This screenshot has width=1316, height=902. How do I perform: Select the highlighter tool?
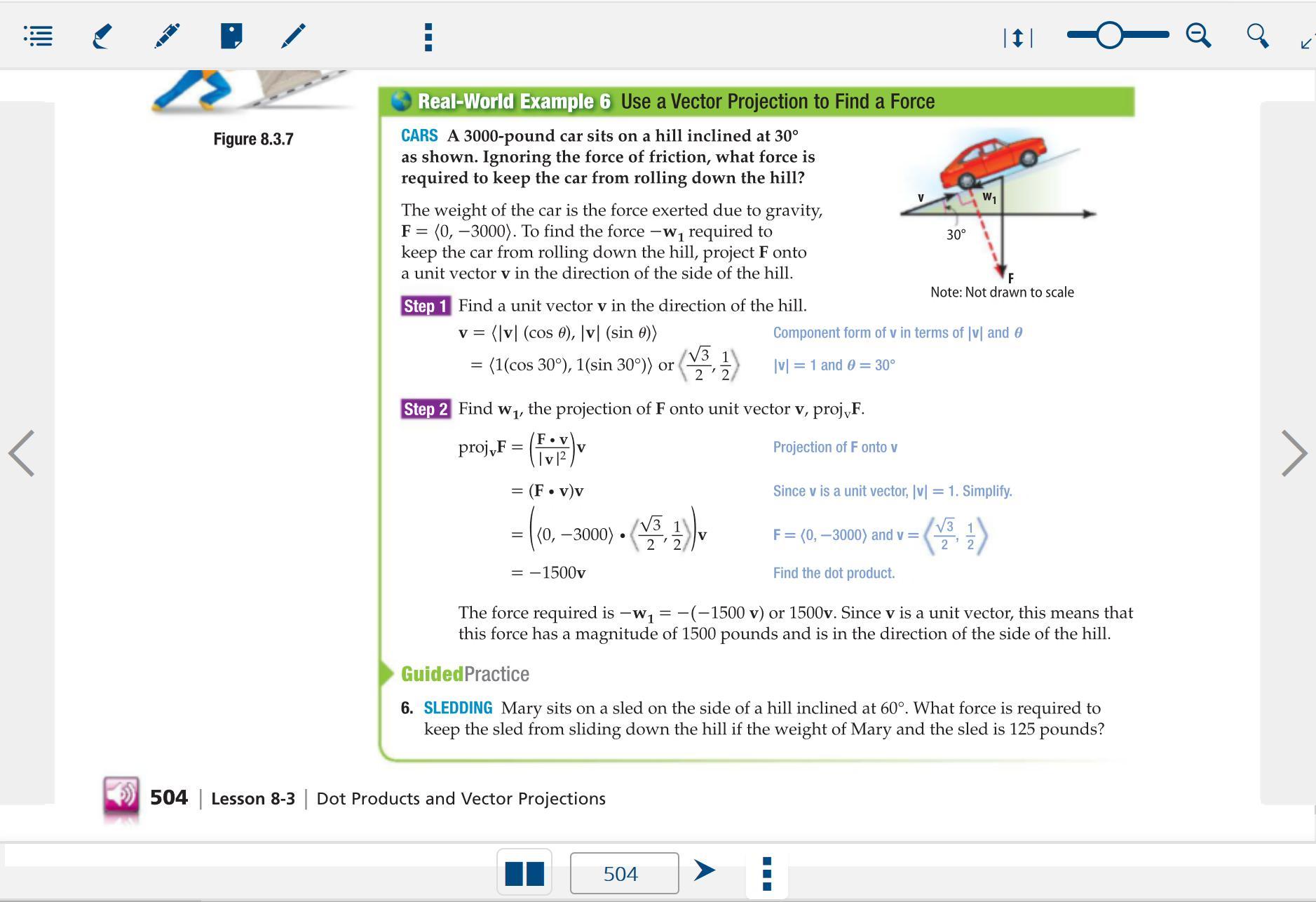(102, 36)
